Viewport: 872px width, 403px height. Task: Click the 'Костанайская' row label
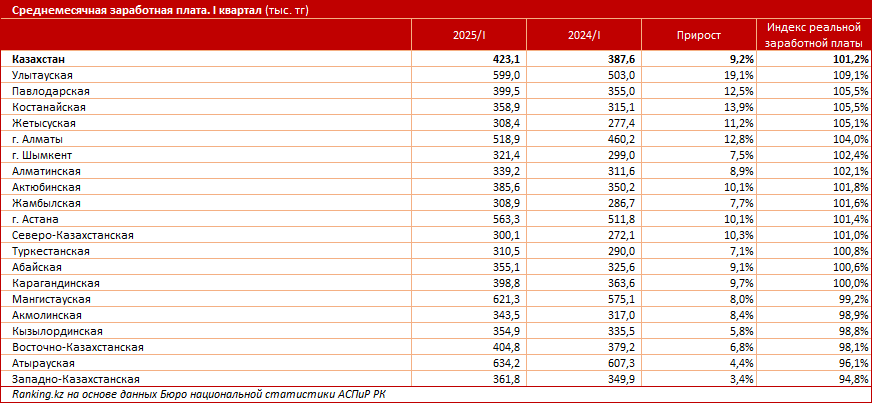pos(48,107)
